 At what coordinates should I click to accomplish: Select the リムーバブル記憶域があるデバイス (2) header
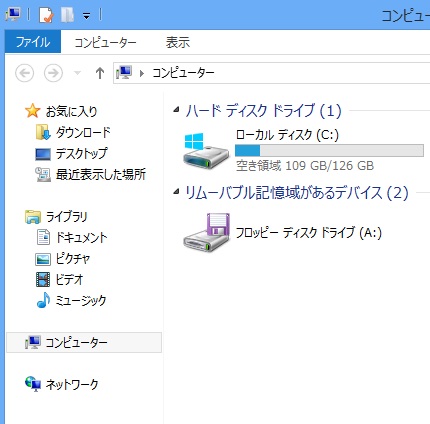click(297, 193)
